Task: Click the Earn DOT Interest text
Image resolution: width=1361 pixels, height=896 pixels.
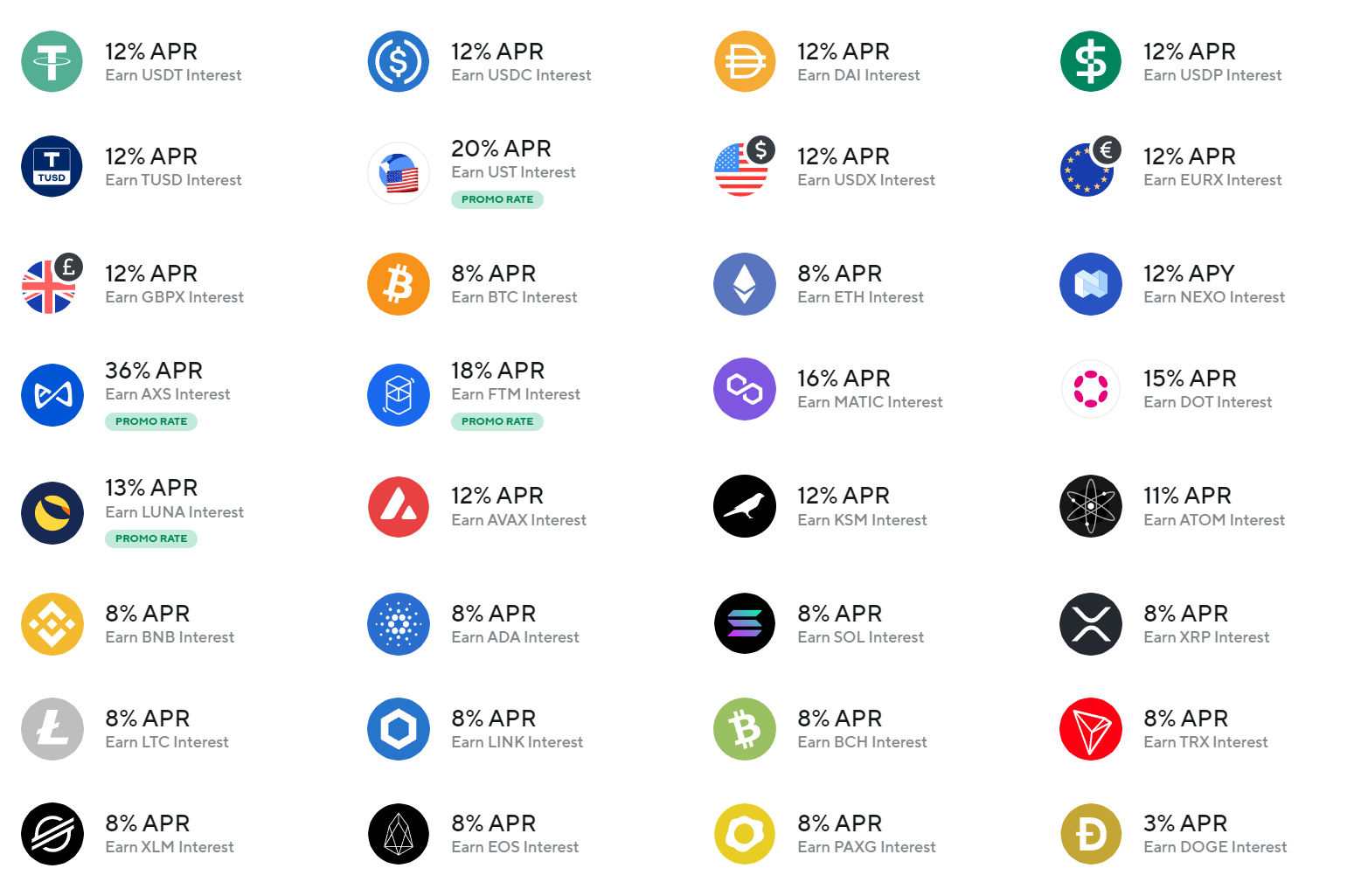Action: (x=1207, y=402)
